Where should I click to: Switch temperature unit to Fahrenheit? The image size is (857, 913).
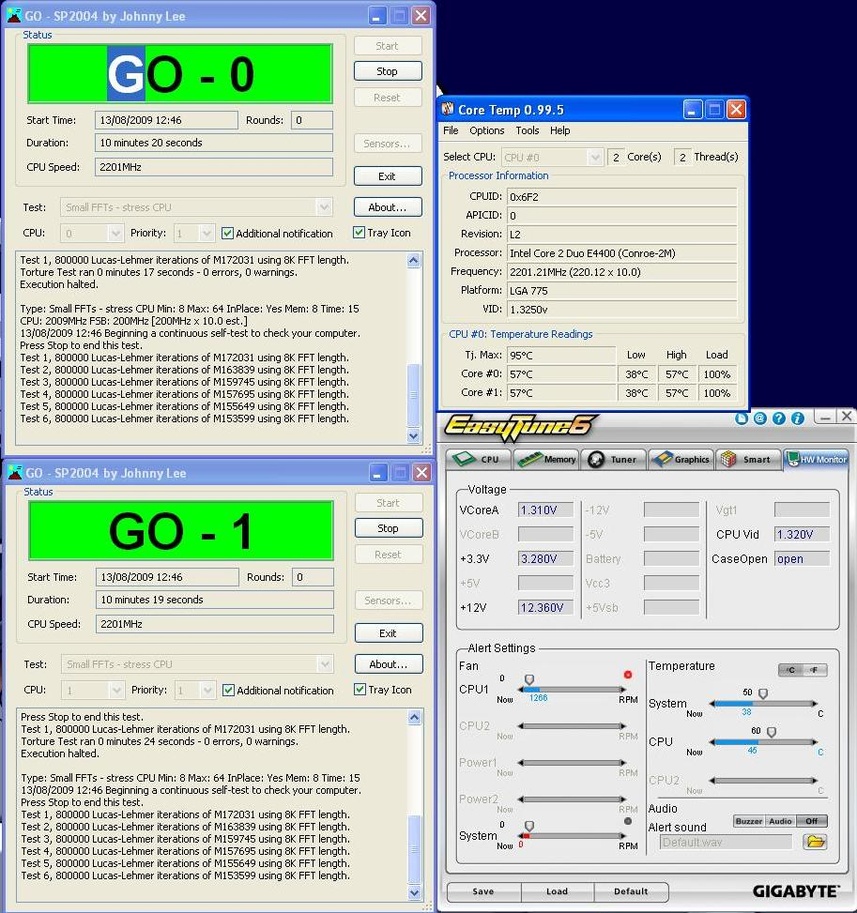(x=814, y=670)
